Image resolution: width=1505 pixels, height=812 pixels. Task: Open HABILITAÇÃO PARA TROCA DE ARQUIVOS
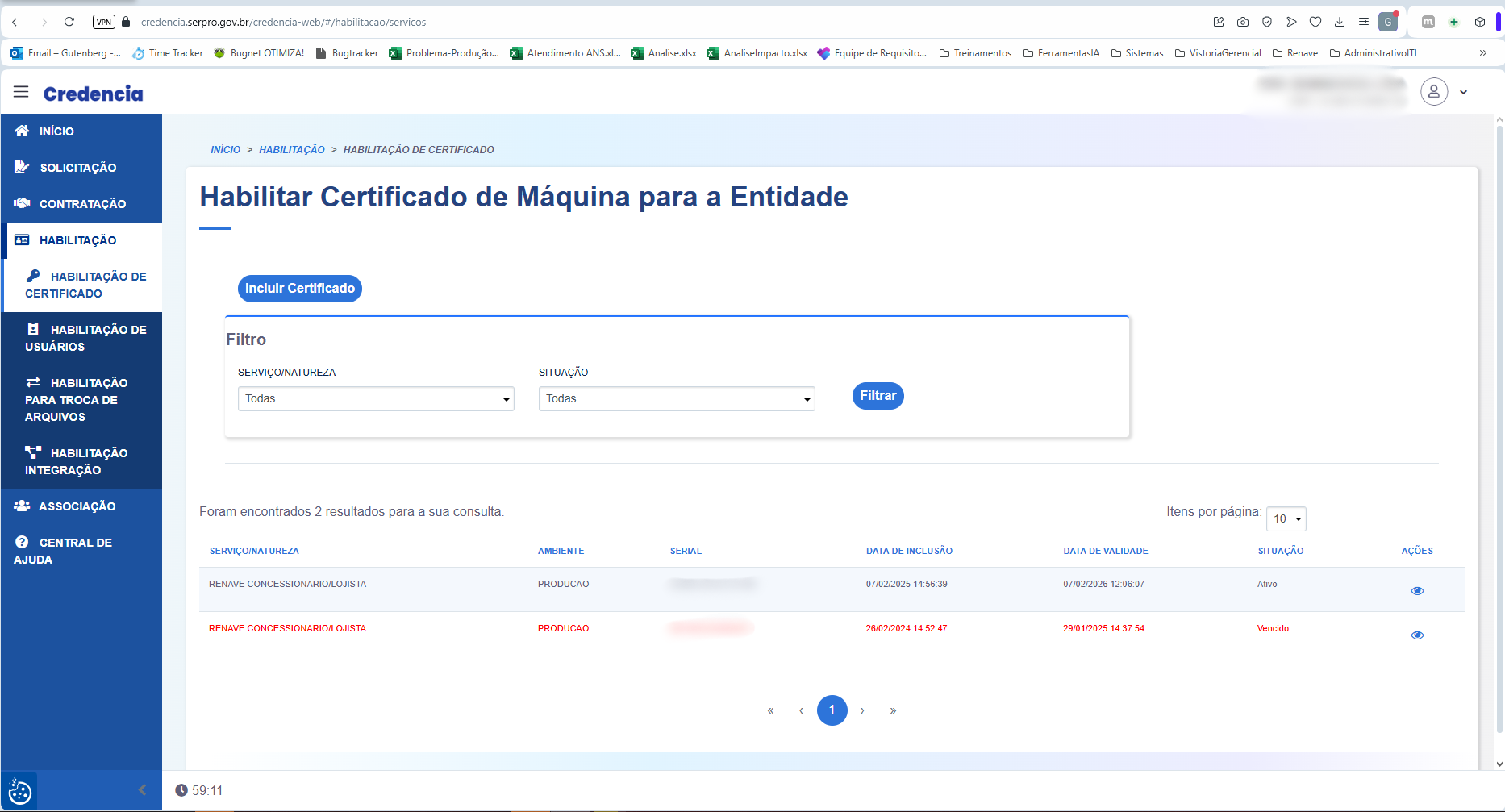[x=81, y=400]
